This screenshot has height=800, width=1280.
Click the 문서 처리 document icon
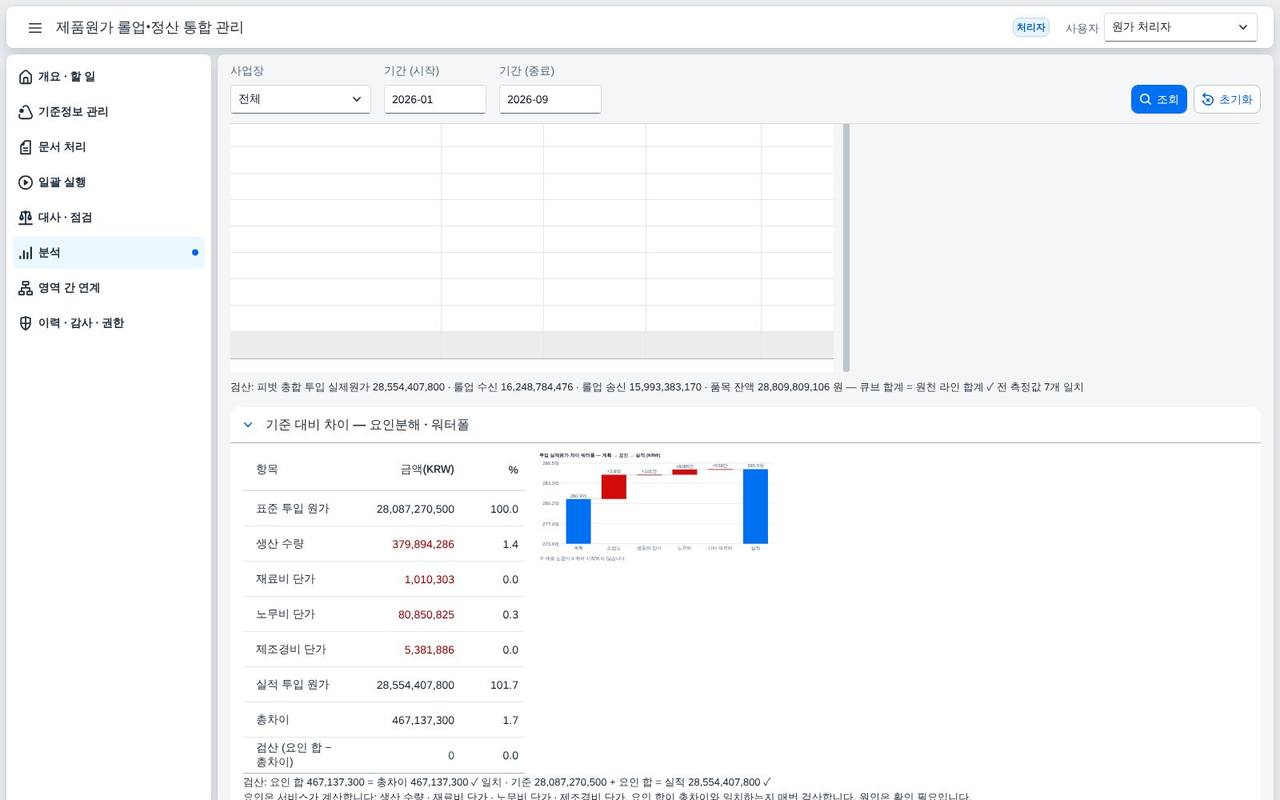click(x=26, y=147)
